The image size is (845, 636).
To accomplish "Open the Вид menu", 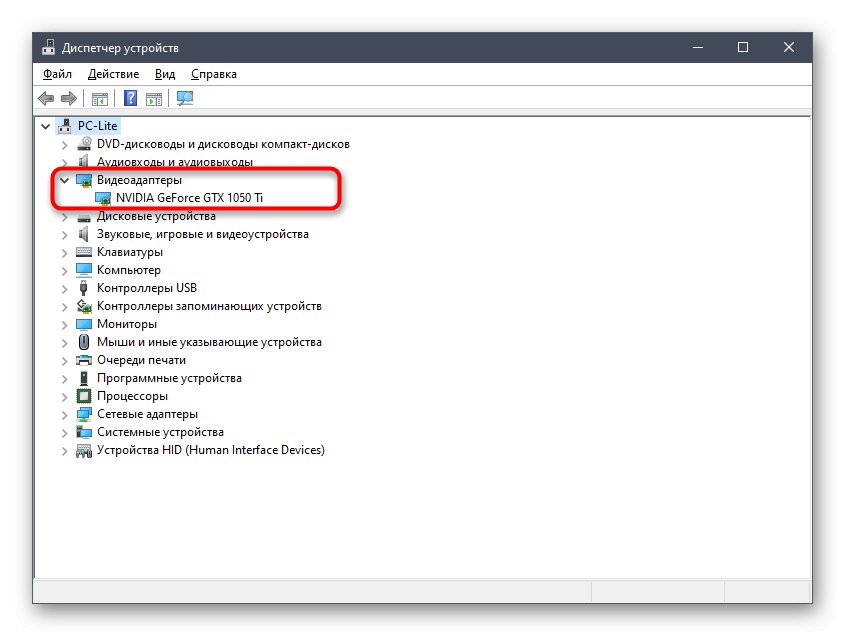I will tap(165, 73).
